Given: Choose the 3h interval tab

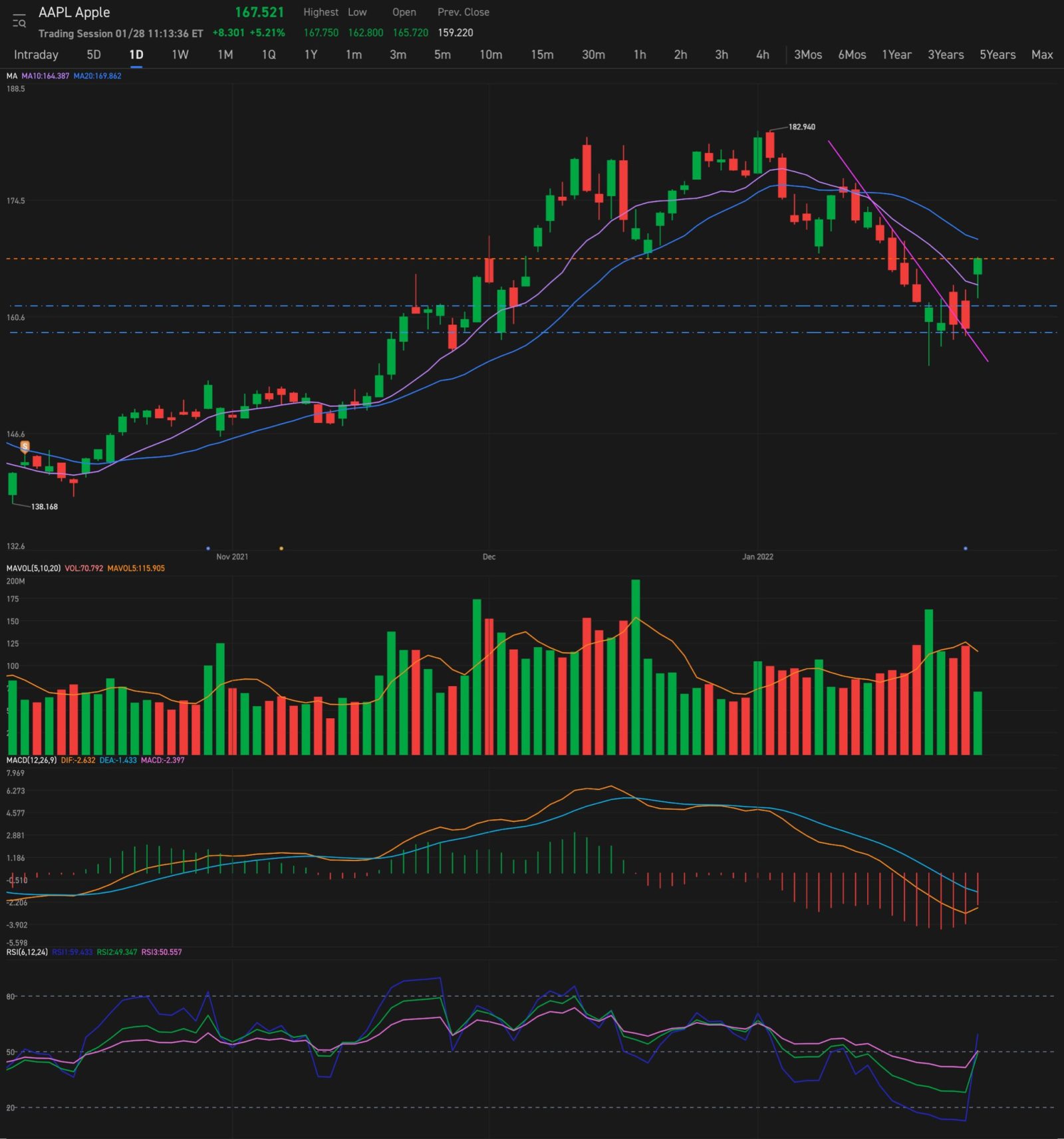Looking at the screenshot, I should point(722,55).
